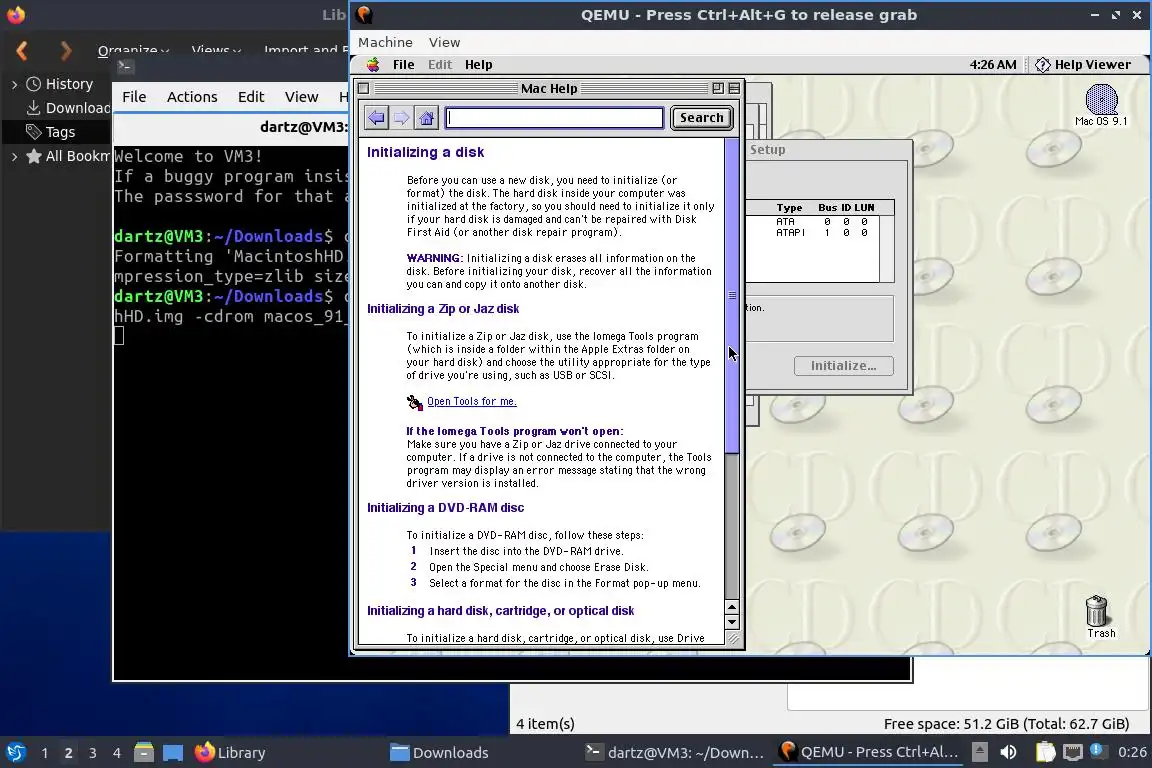Switch to workspace 3

click(x=93, y=753)
